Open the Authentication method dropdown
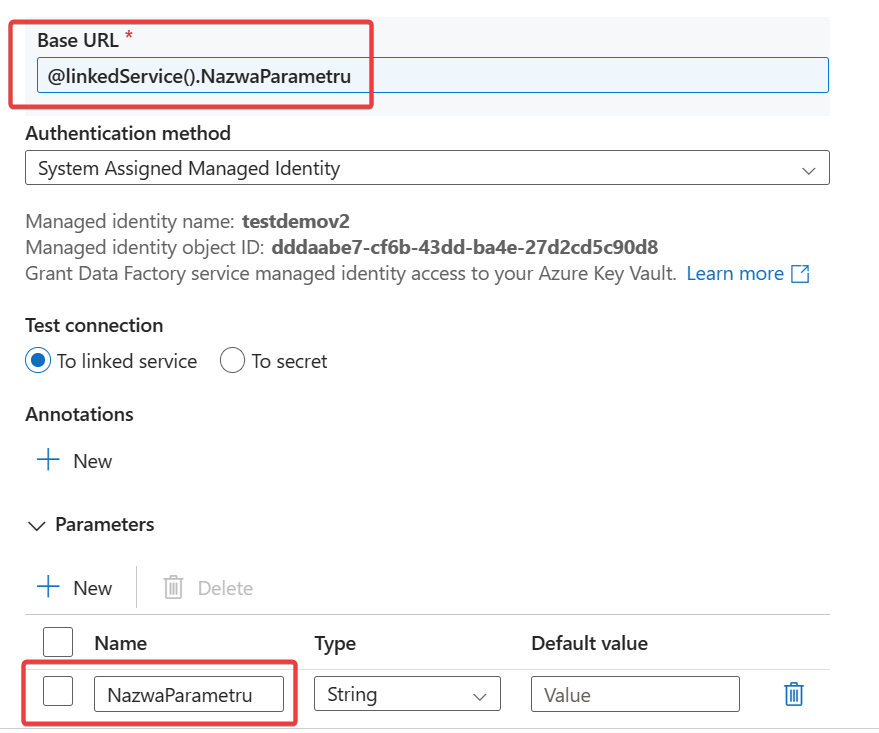The width and height of the screenshot is (879, 733). (x=427, y=169)
